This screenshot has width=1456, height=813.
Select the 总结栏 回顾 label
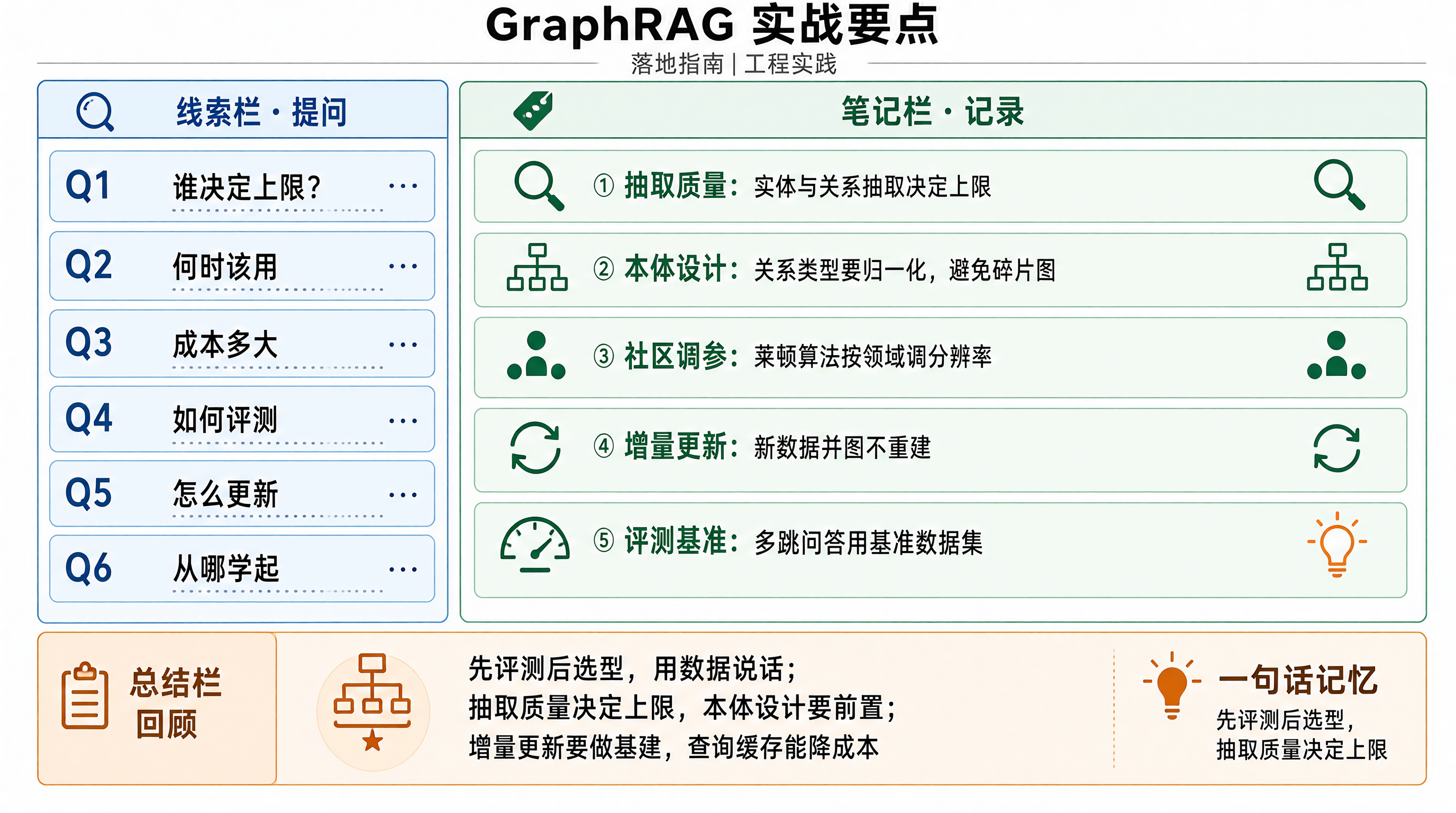[175, 703]
